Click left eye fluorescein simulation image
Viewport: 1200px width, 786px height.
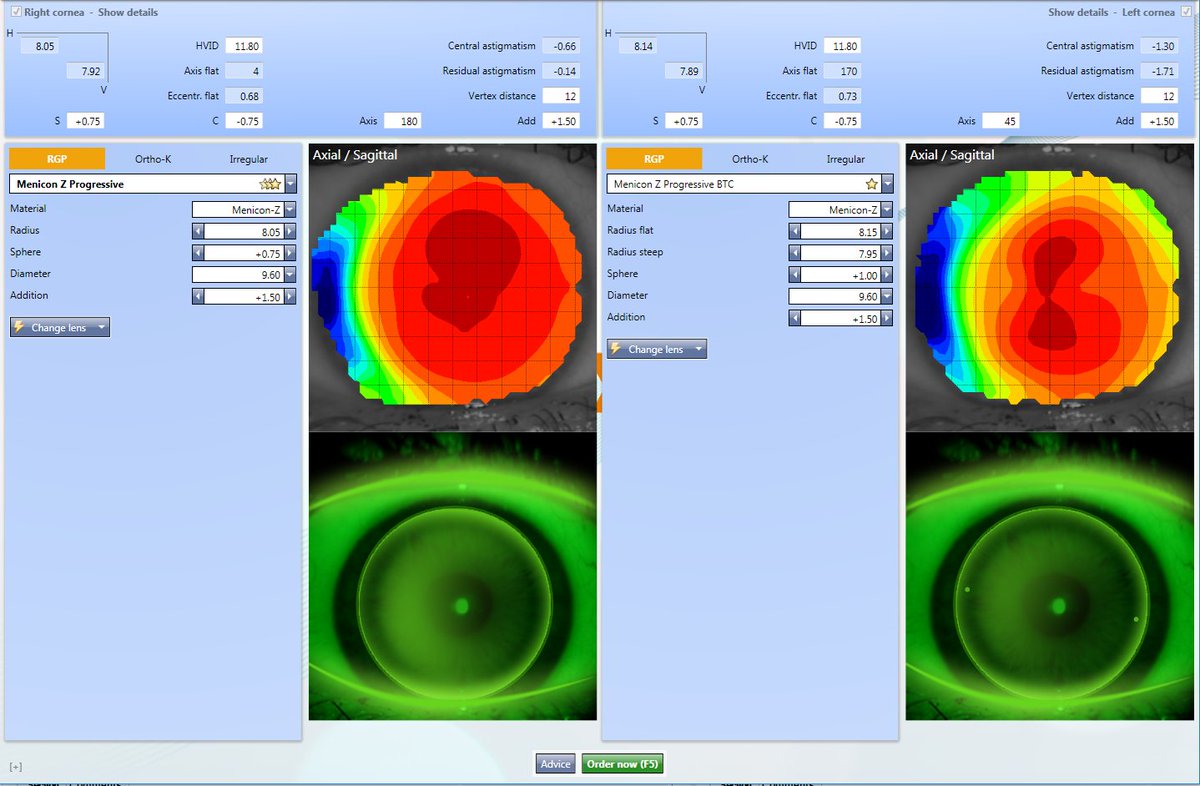1049,576
